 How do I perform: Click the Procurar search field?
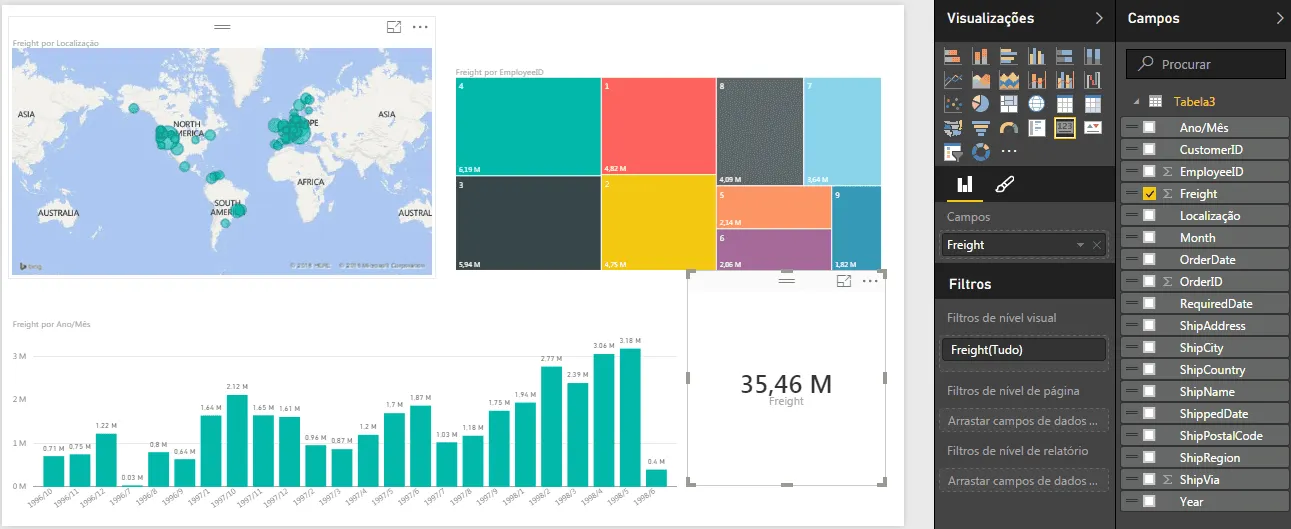[1206, 64]
